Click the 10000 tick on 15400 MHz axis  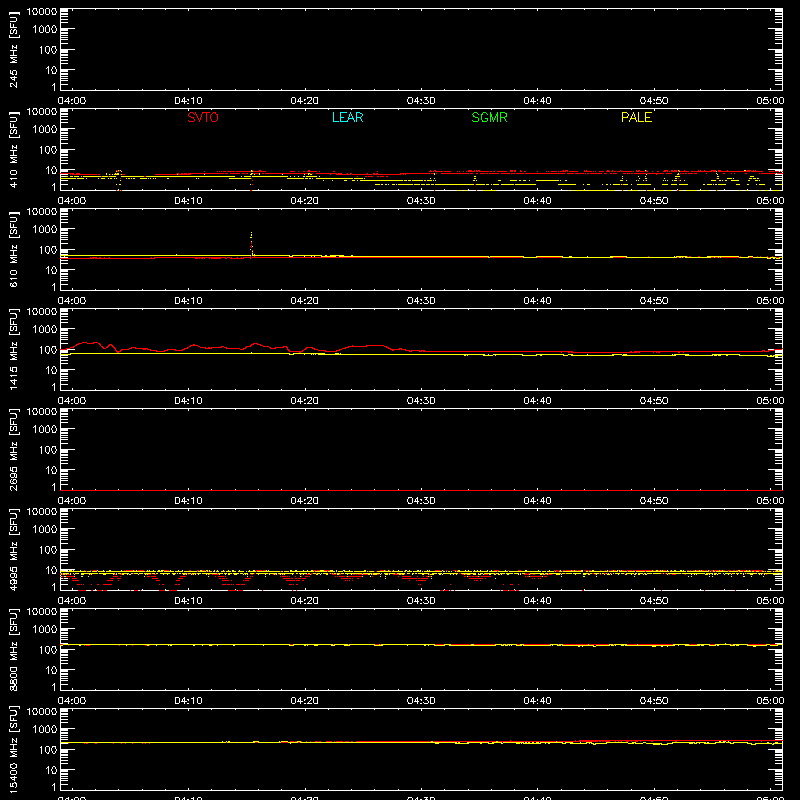42,712
